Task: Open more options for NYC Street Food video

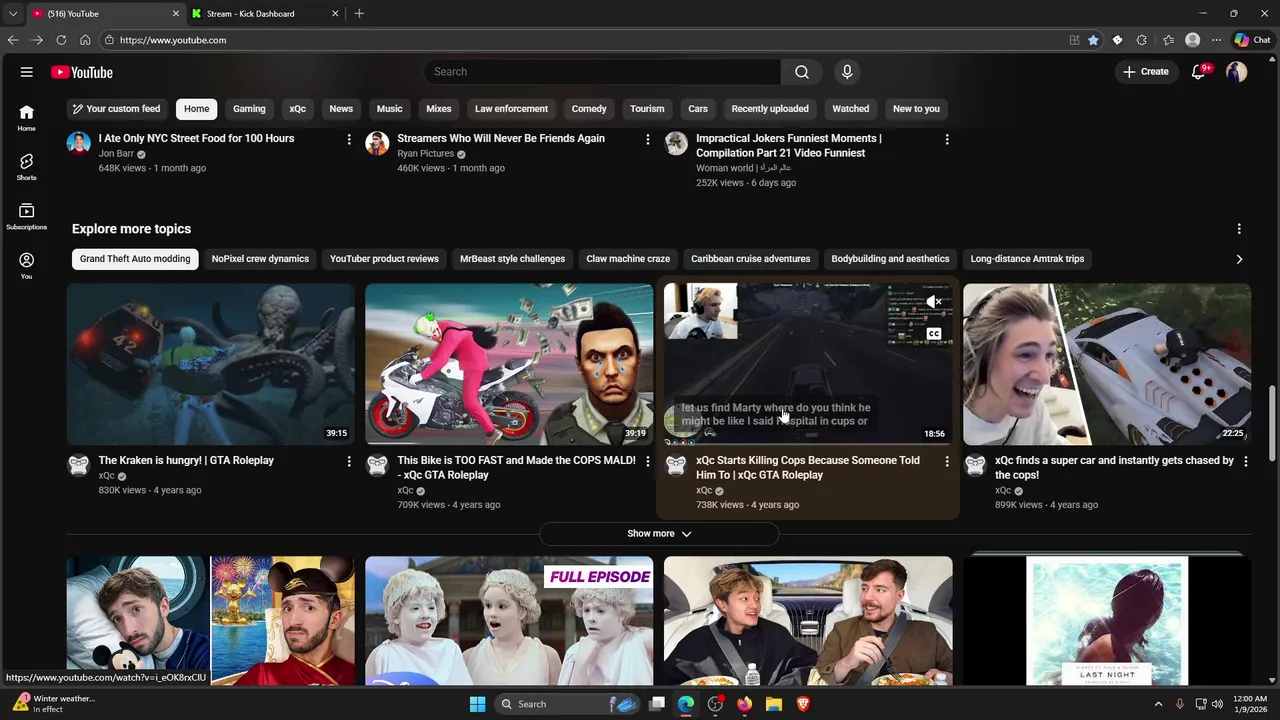Action: pyautogui.click(x=349, y=139)
